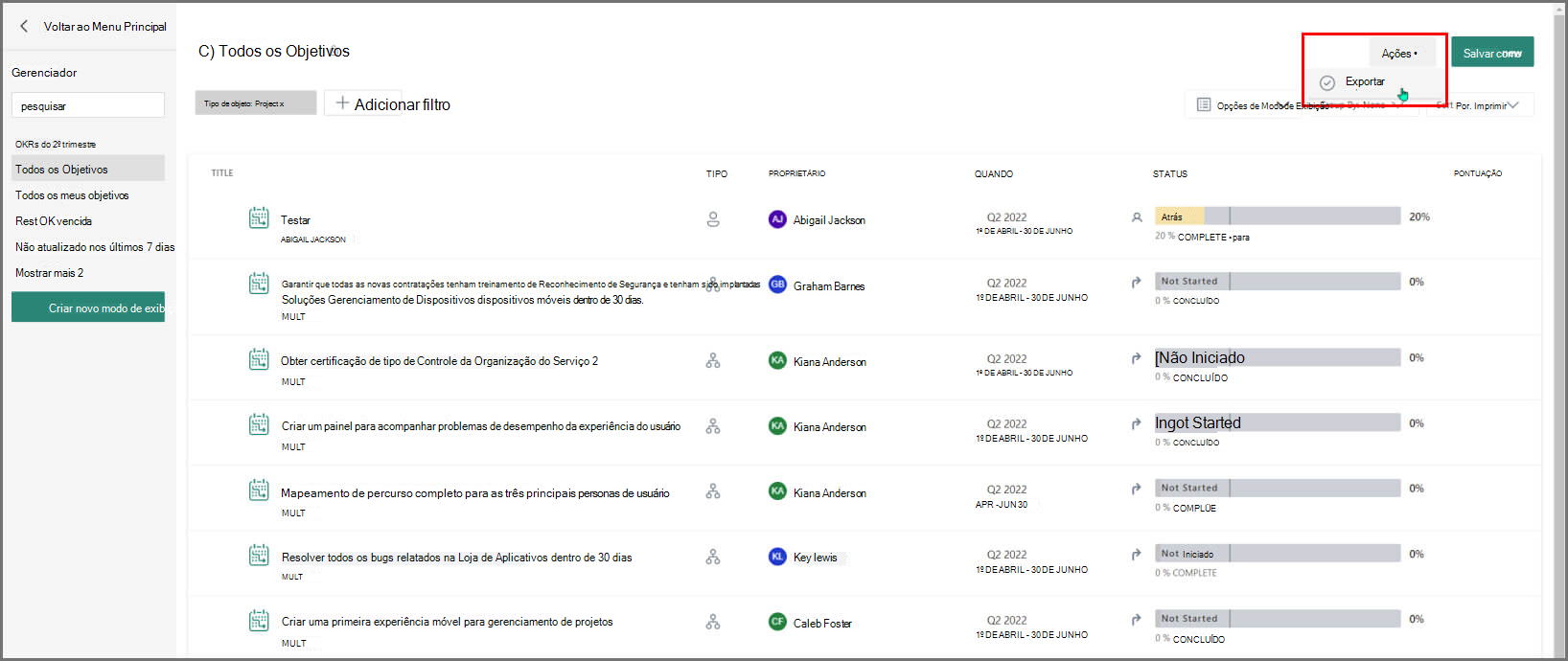Click the pesquisar search field
Screen dimensions: 1568x661
[88, 105]
